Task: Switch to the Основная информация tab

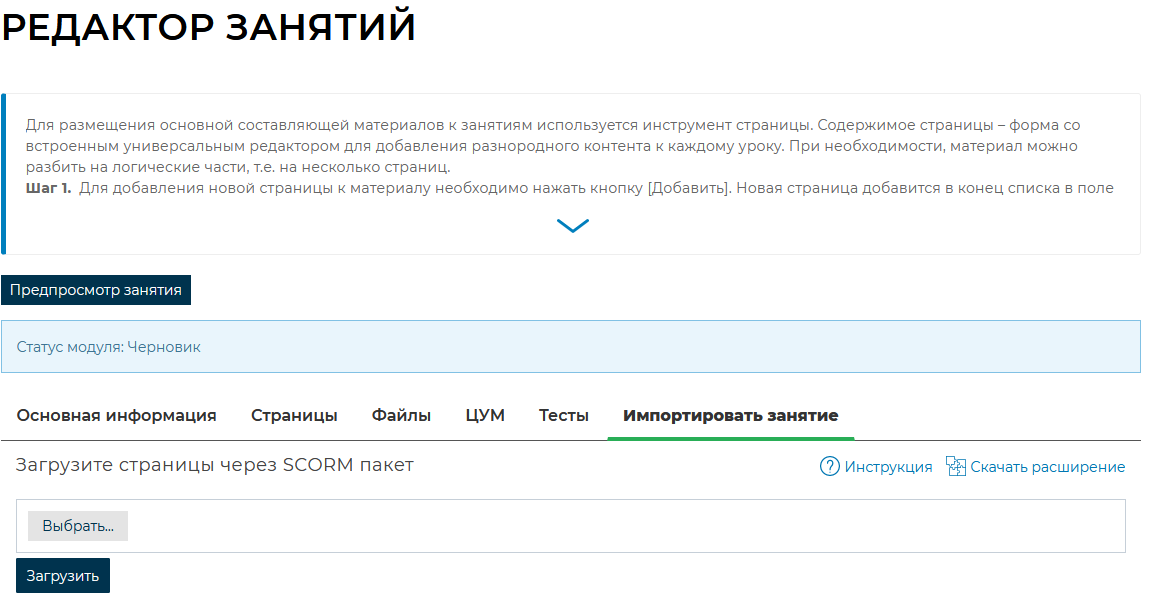Action: coord(116,415)
